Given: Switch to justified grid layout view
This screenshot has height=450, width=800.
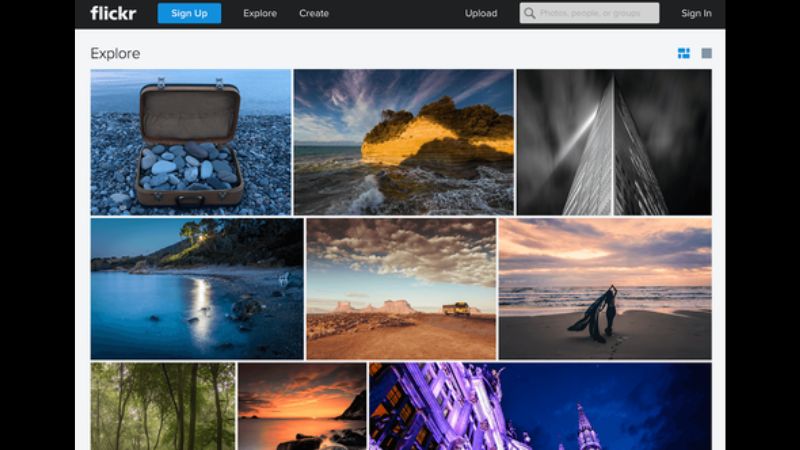Looking at the screenshot, I should pyautogui.click(x=684, y=53).
